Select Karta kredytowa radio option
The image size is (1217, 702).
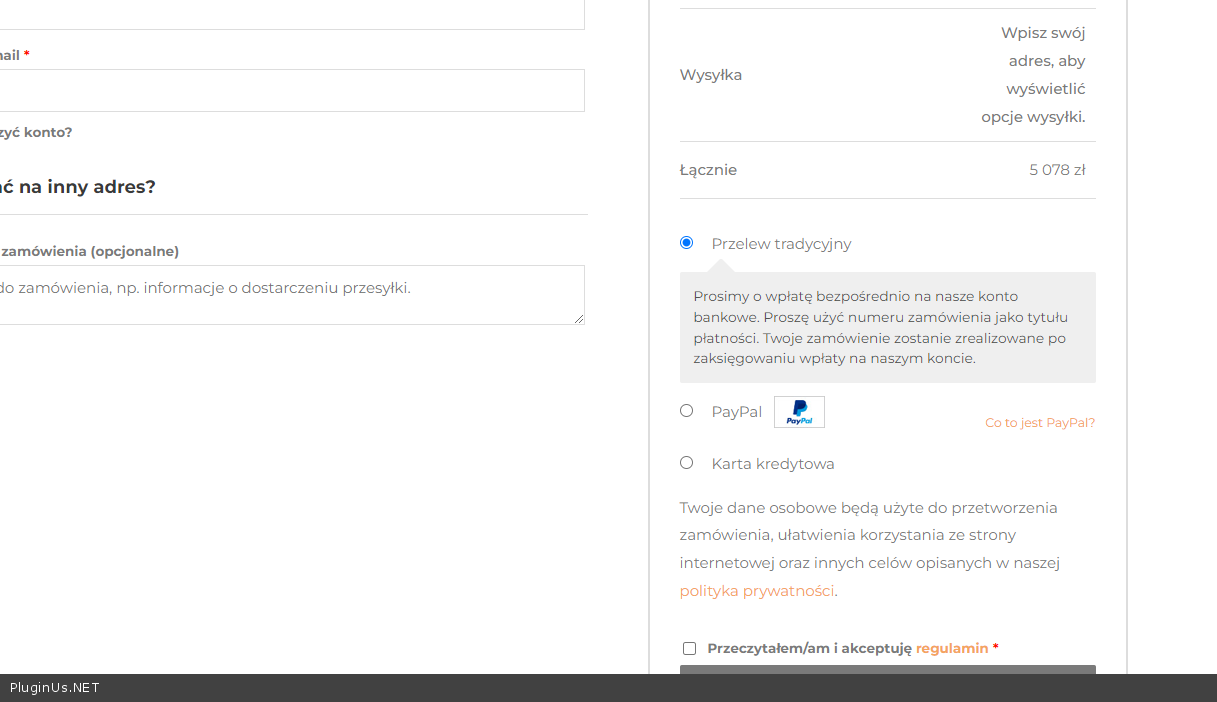(686, 463)
